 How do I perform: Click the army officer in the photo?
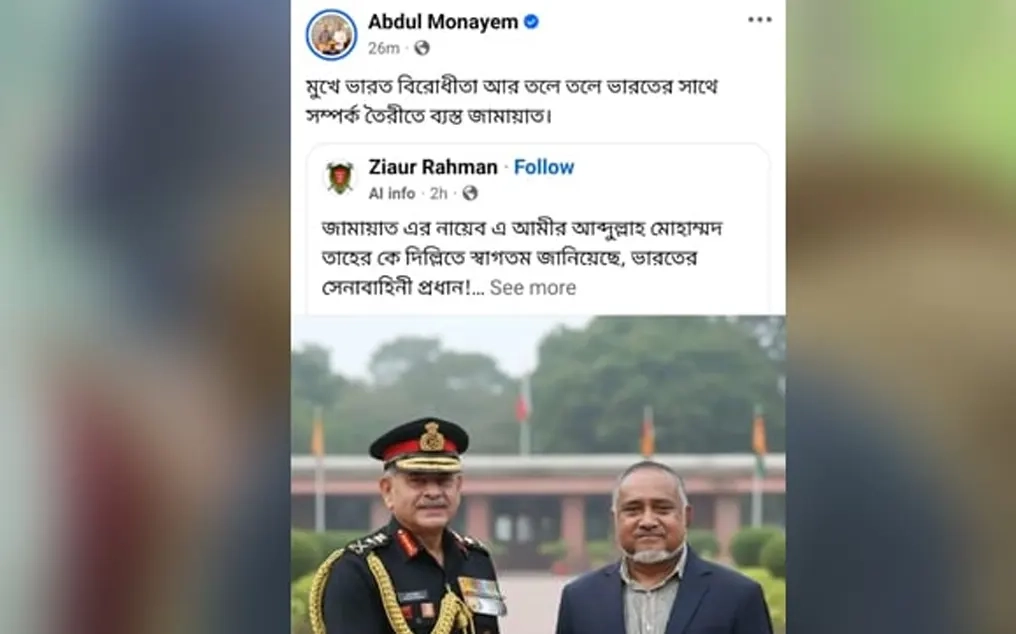413,526
